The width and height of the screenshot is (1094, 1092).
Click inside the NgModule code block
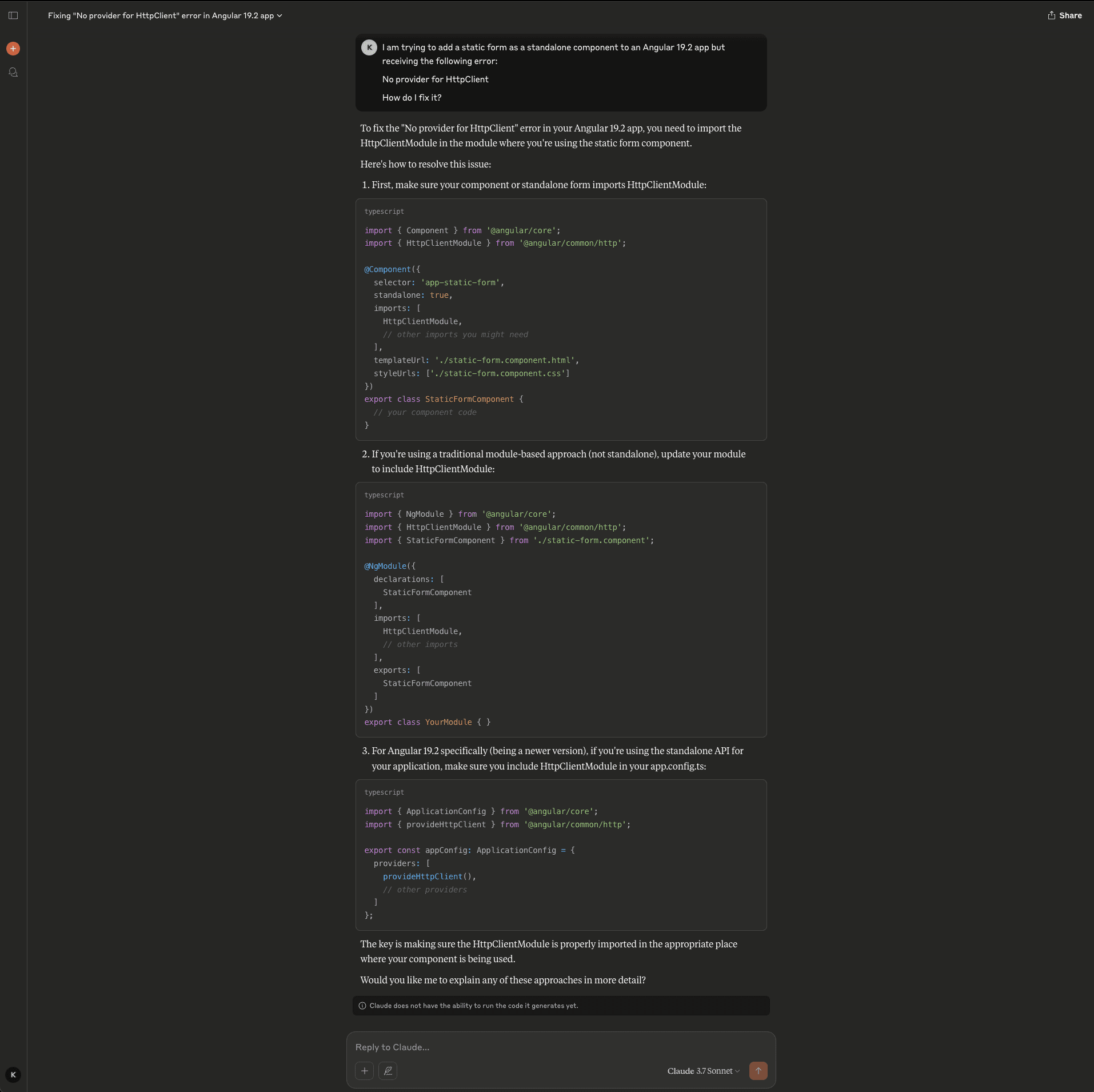561,609
